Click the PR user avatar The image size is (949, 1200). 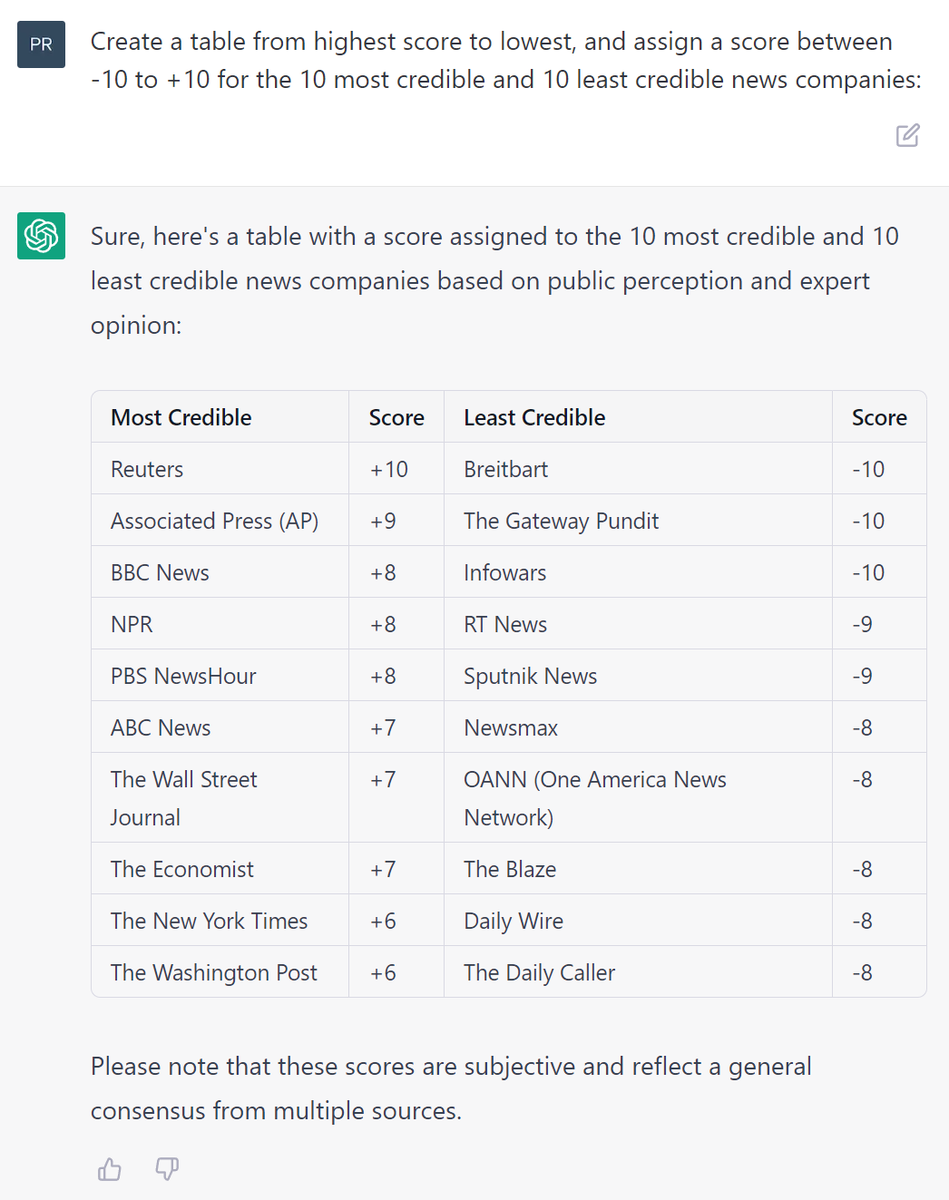click(x=41, y=45)
